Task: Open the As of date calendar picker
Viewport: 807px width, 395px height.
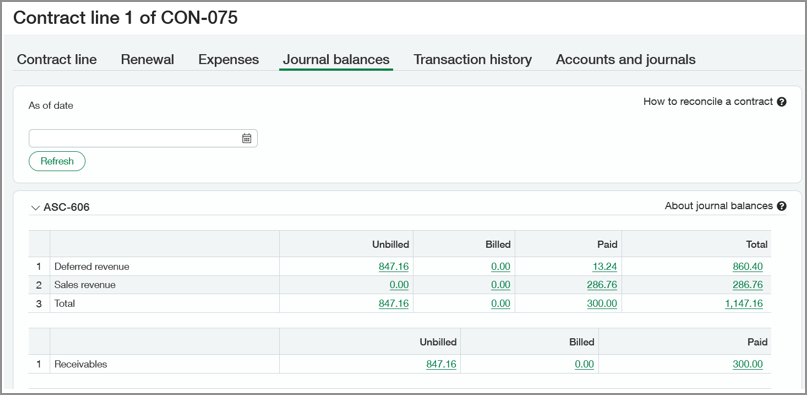Action: (247, 138)
